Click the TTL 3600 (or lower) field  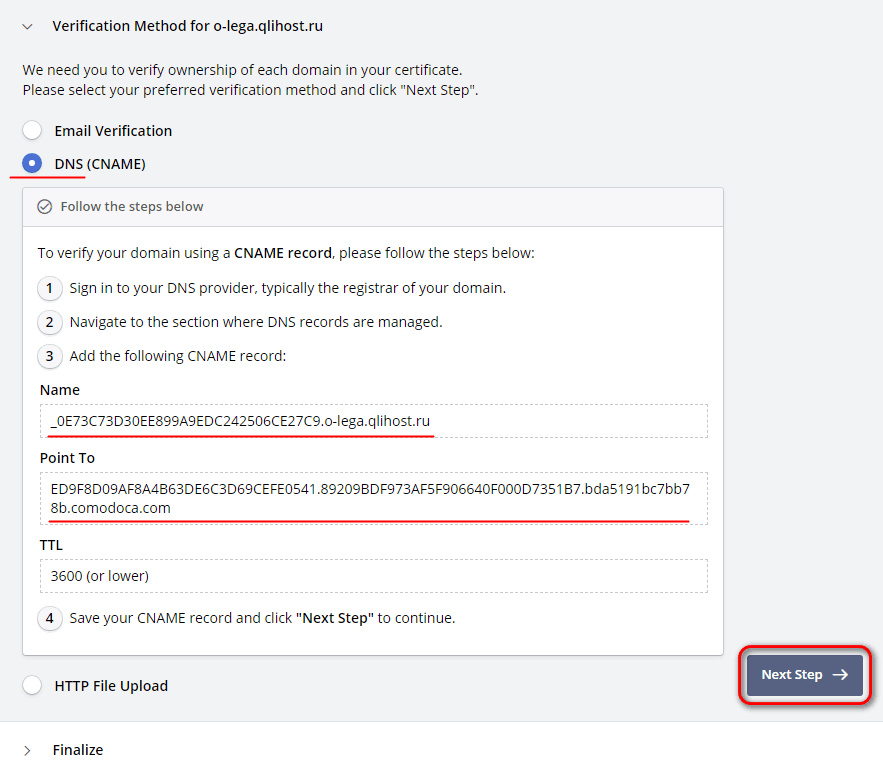pyautogui.click(x=373, y=576)
